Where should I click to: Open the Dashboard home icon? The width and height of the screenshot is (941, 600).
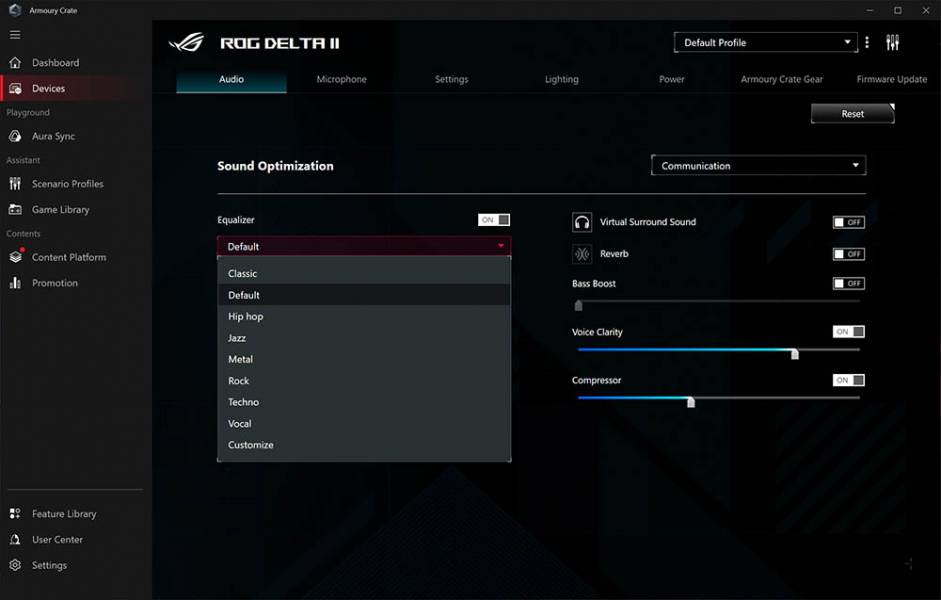(16, 62)
